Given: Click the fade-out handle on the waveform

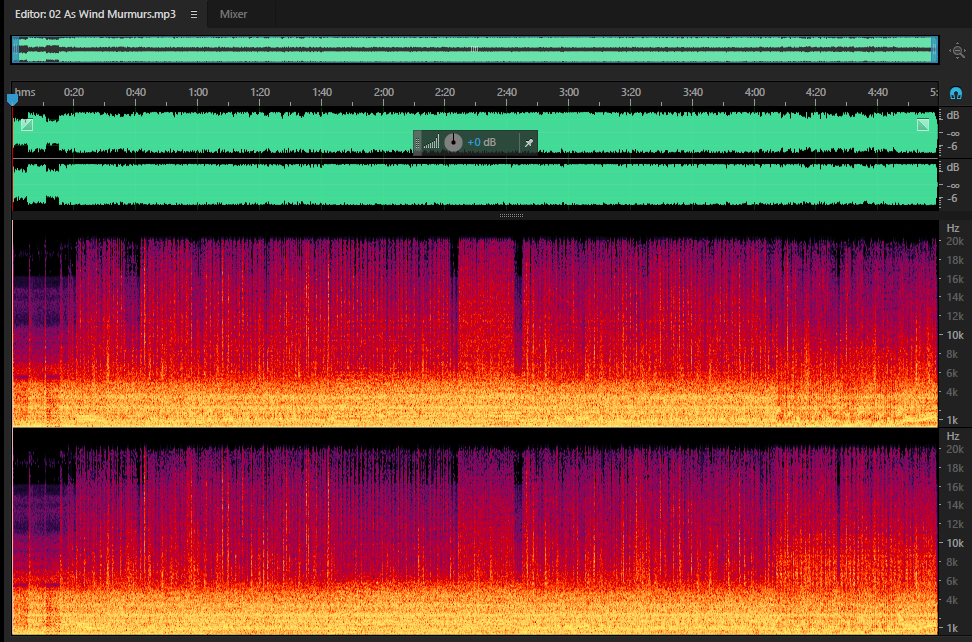Looking at the screenshot, I should [x=923, y=125].
